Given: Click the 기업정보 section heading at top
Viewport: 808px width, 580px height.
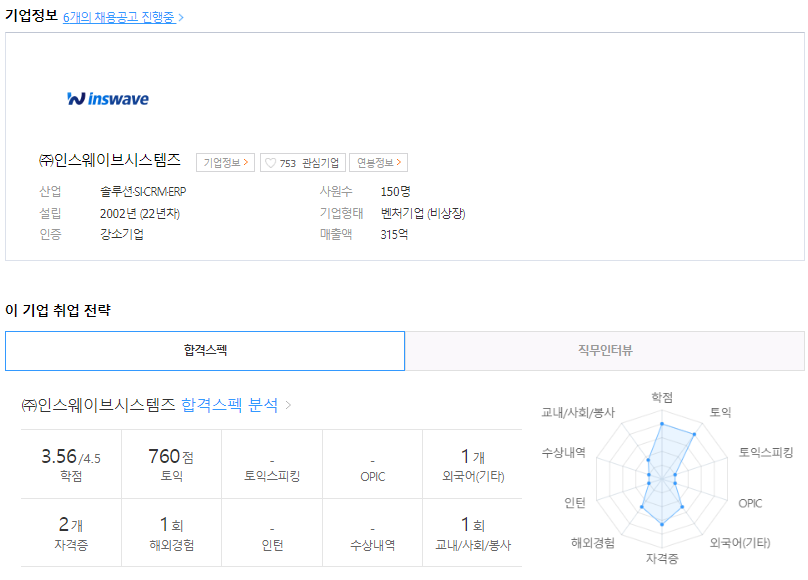Looking at the screenshot, I should 31,15.
